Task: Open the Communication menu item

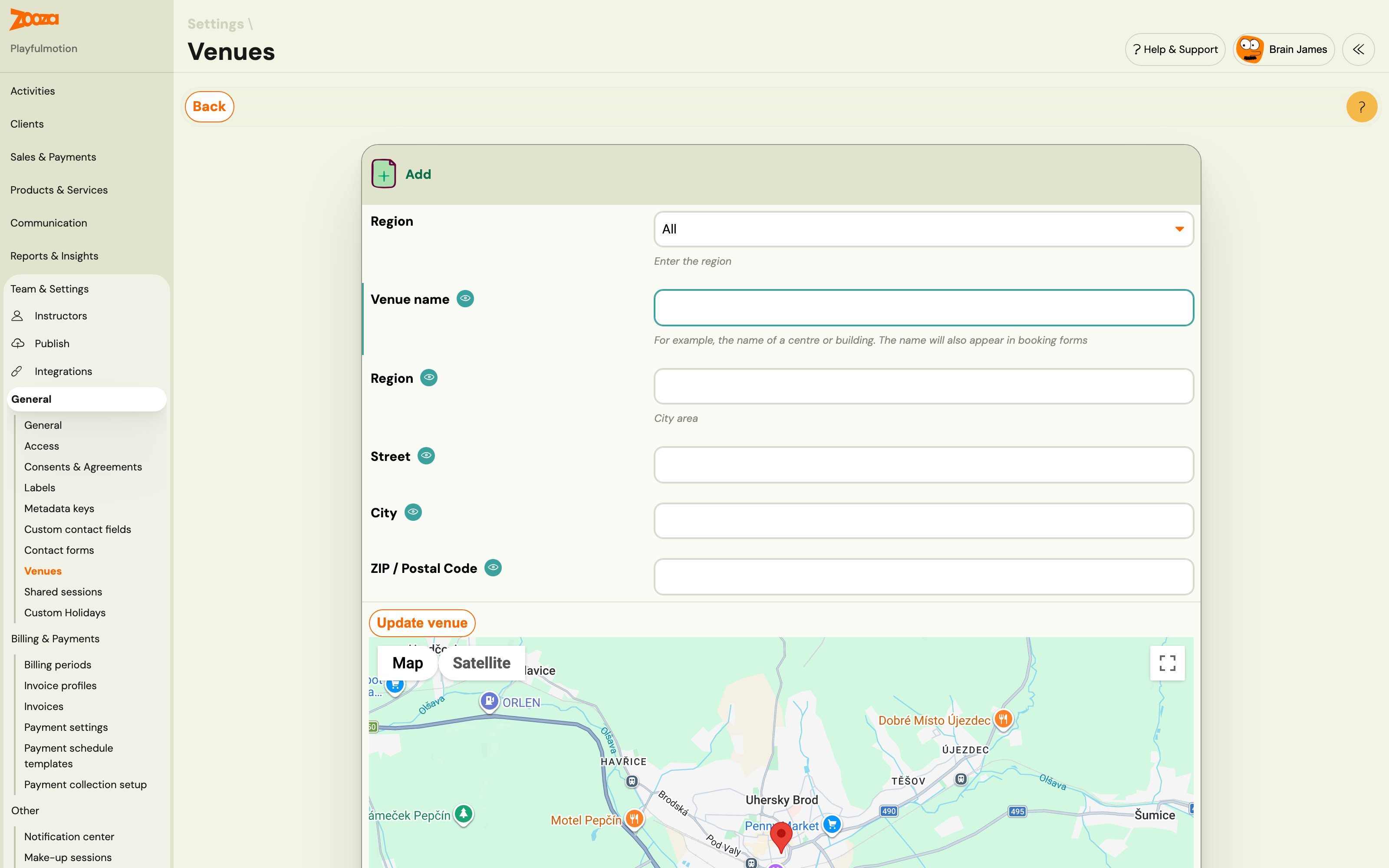Action: 49,224
